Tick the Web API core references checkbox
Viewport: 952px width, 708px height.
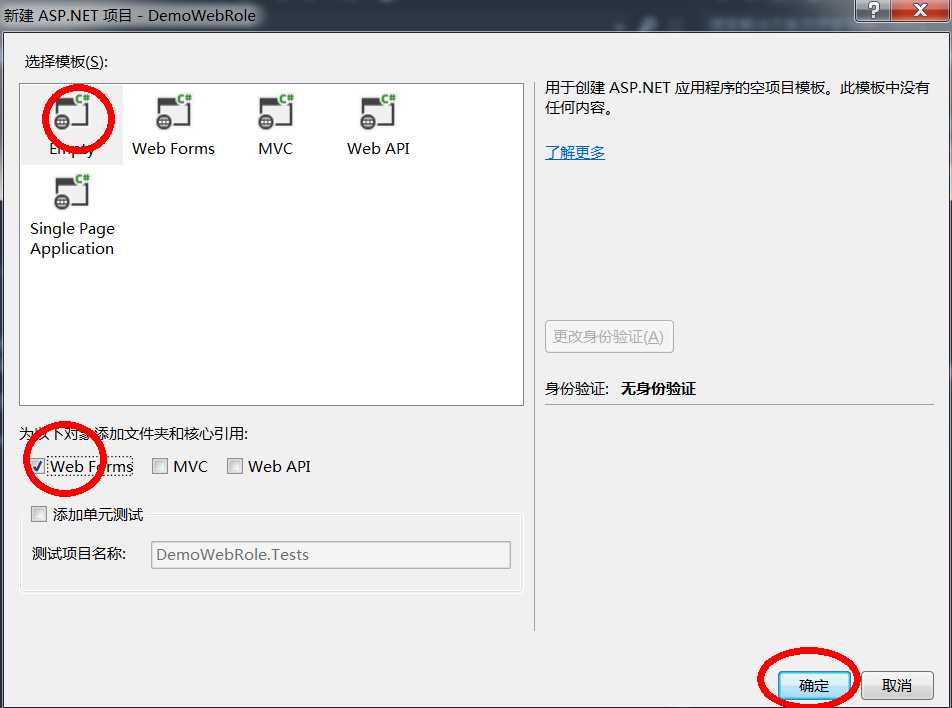click(x=234, y=466)
